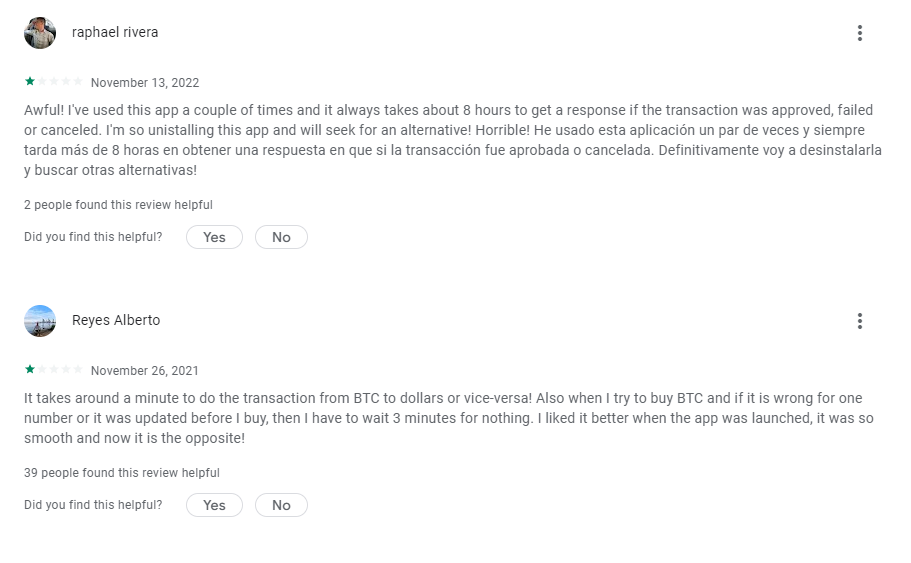The image size is (911, 563).
Task: Open raphael rivera's profile picture
Action: tap(40, 33)
